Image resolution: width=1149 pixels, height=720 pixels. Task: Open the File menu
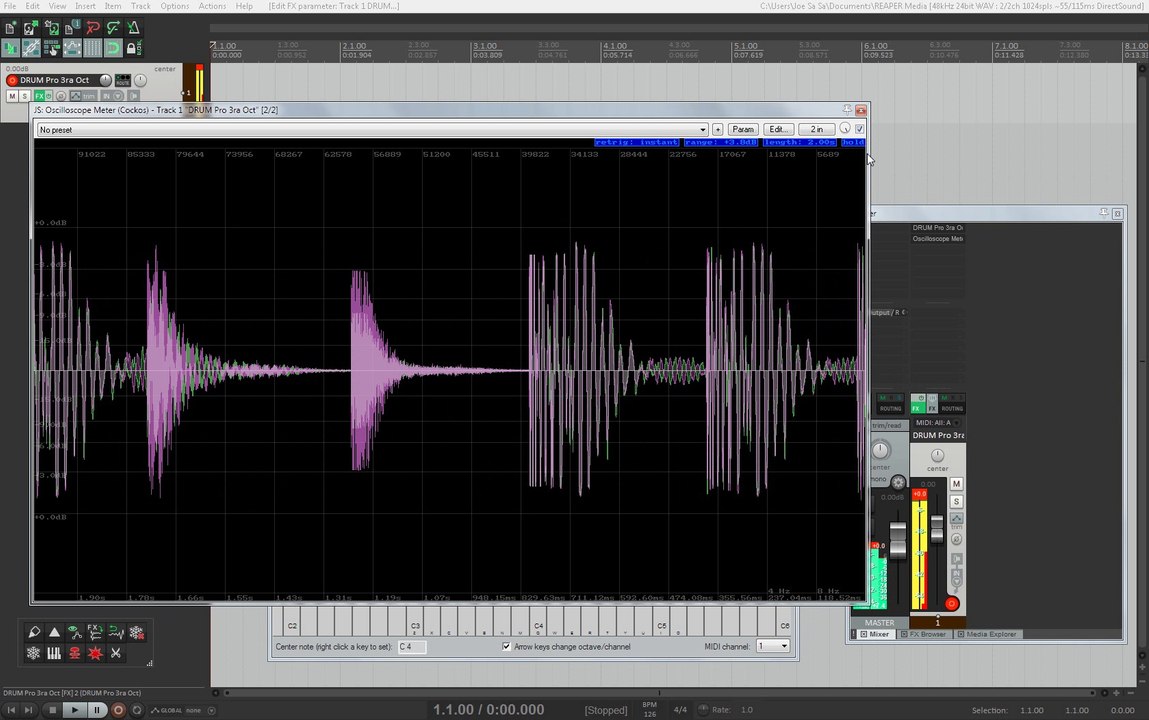(10, 6)
